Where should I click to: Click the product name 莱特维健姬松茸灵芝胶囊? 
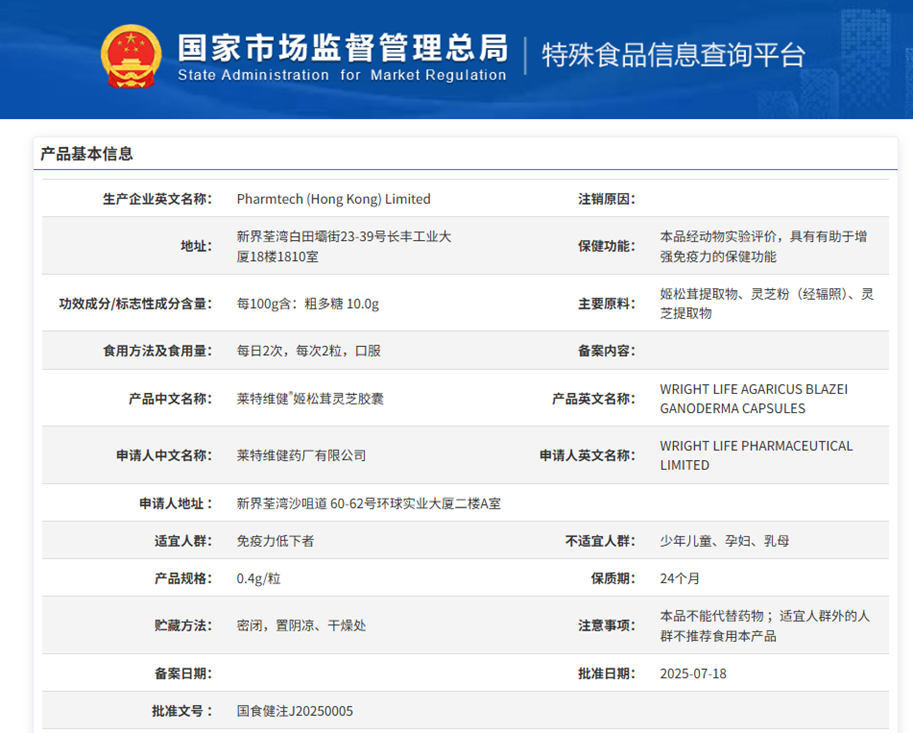[310, 399]
